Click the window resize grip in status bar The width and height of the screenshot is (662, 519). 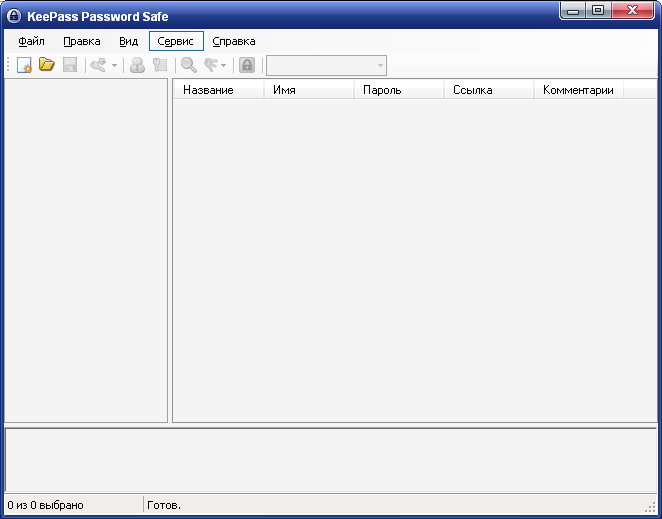pos(650,506)
